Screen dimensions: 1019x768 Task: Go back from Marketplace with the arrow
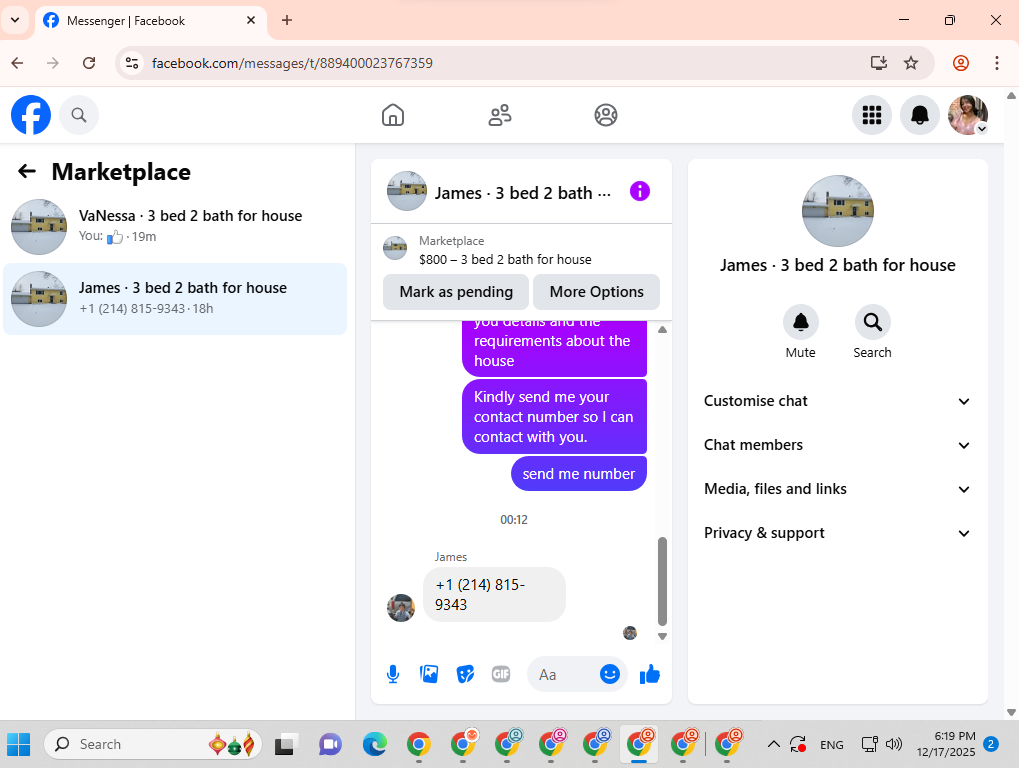point(27,171)
